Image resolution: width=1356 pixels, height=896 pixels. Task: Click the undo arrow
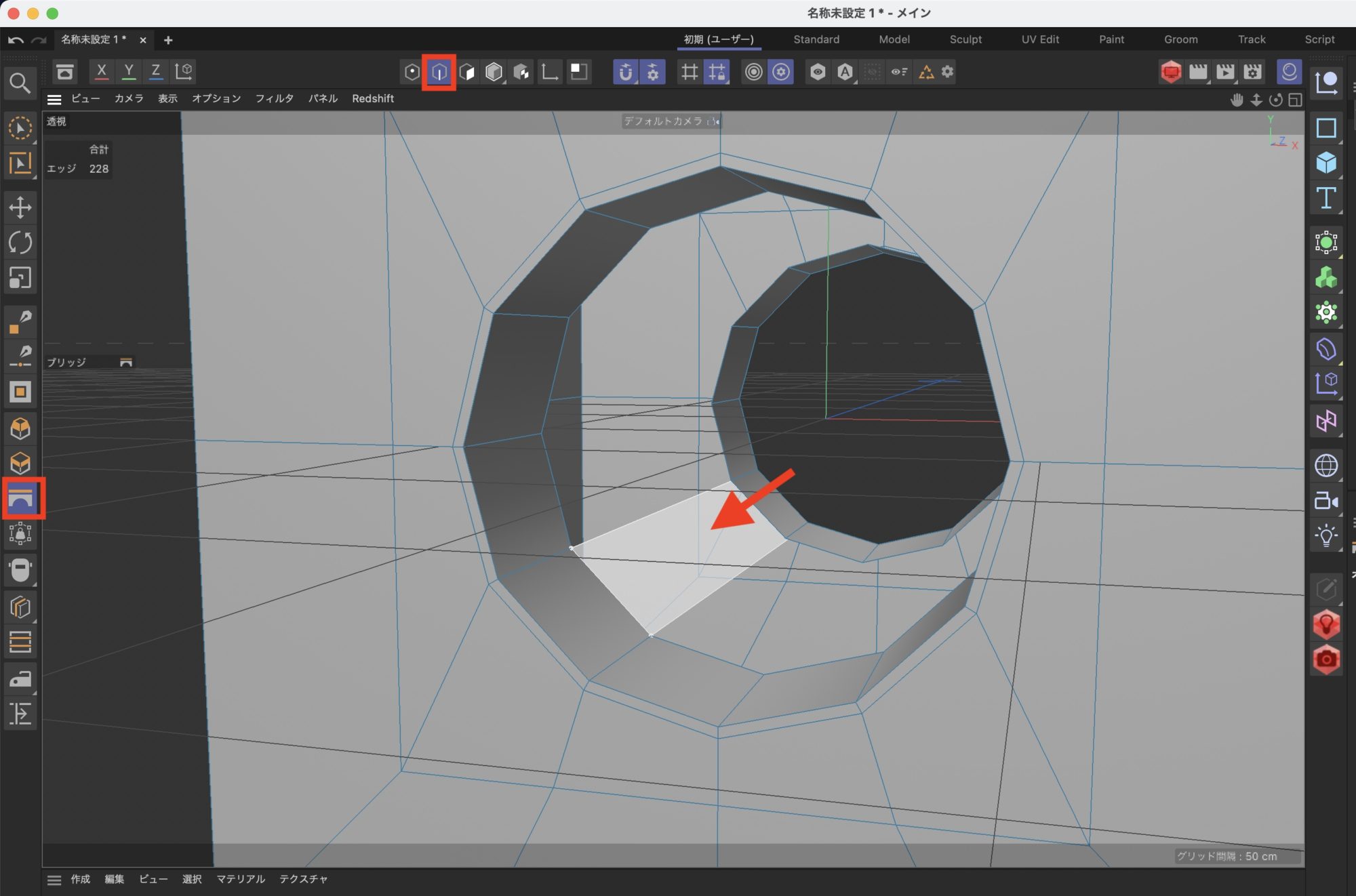16,40
